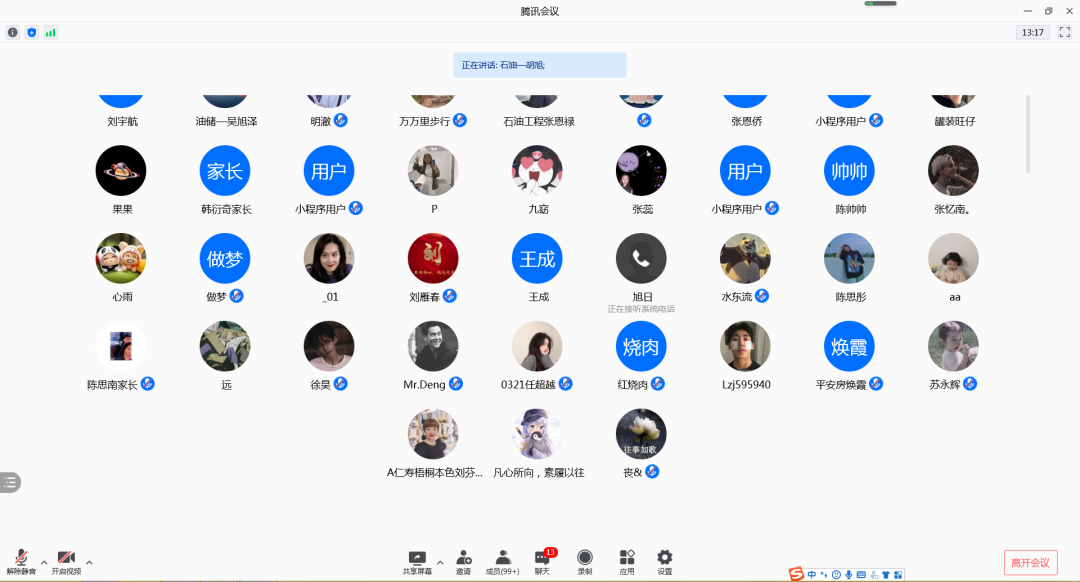Click 共享屏幕 to share screen
Viewport: 1080px width, 582px height.
click(x=417, y=561)
